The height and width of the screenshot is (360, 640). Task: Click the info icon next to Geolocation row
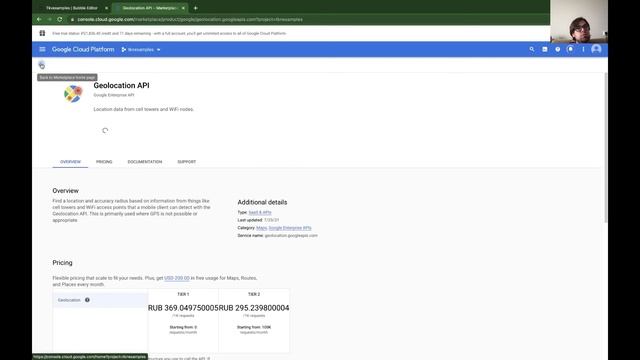[87, 300]
